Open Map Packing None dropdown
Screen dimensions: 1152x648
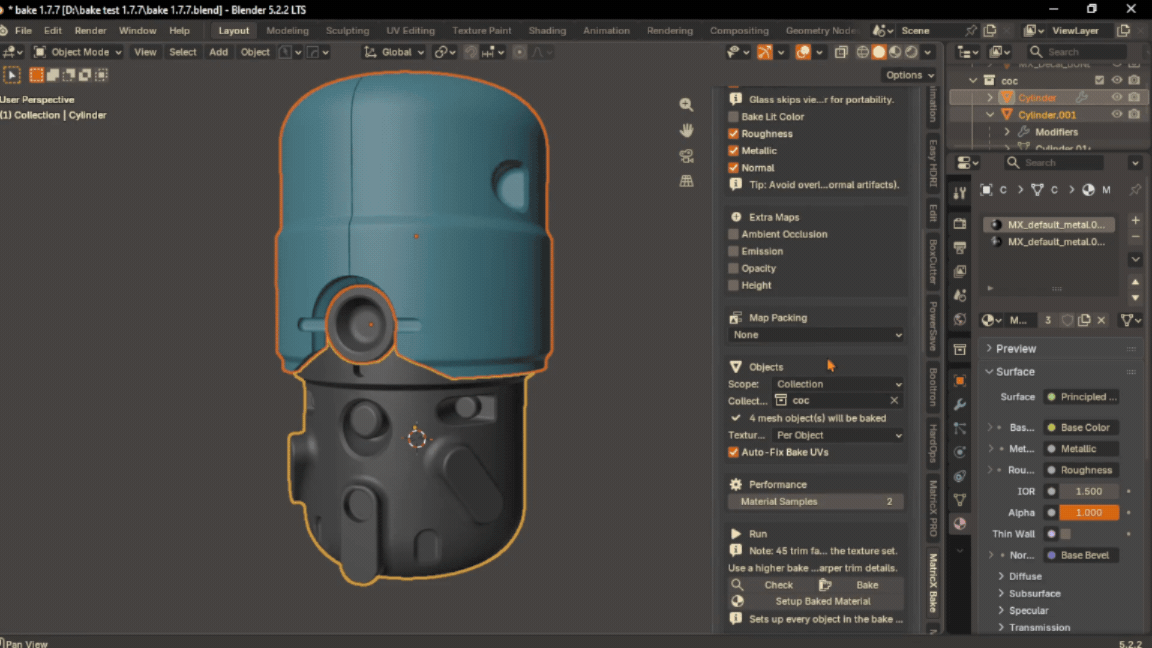pos(816,335)
